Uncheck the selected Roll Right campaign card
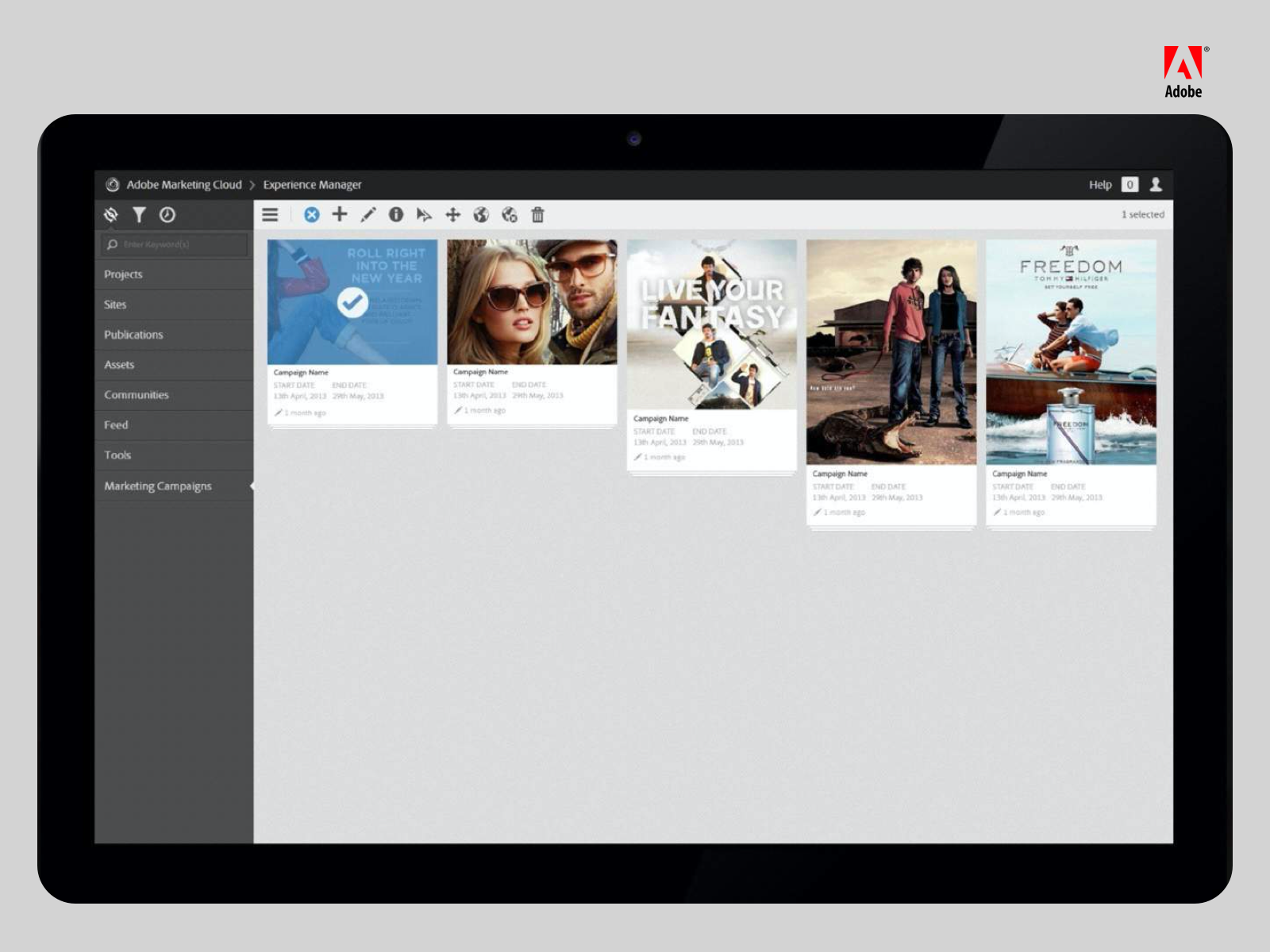Image resolution: width=1270 pixels, height=952 pixels. click(x=352, y=302)
